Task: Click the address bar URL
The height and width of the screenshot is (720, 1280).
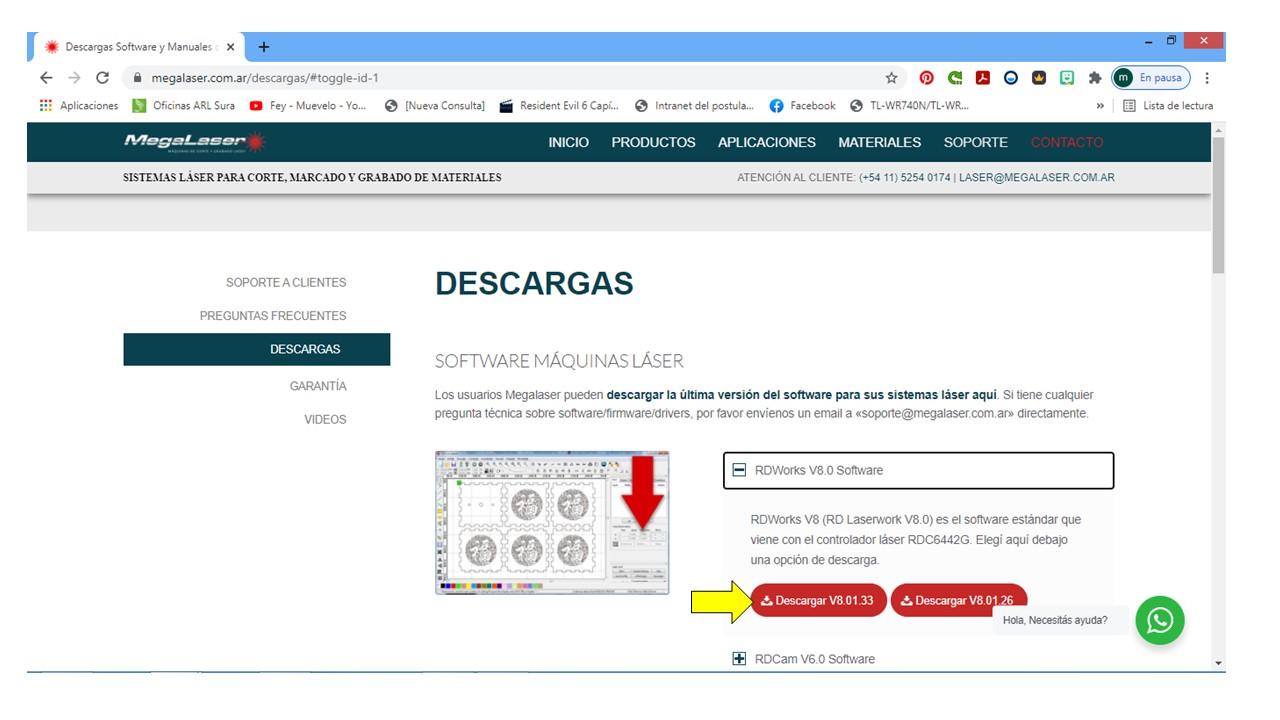Action: [x=265, y=78]
